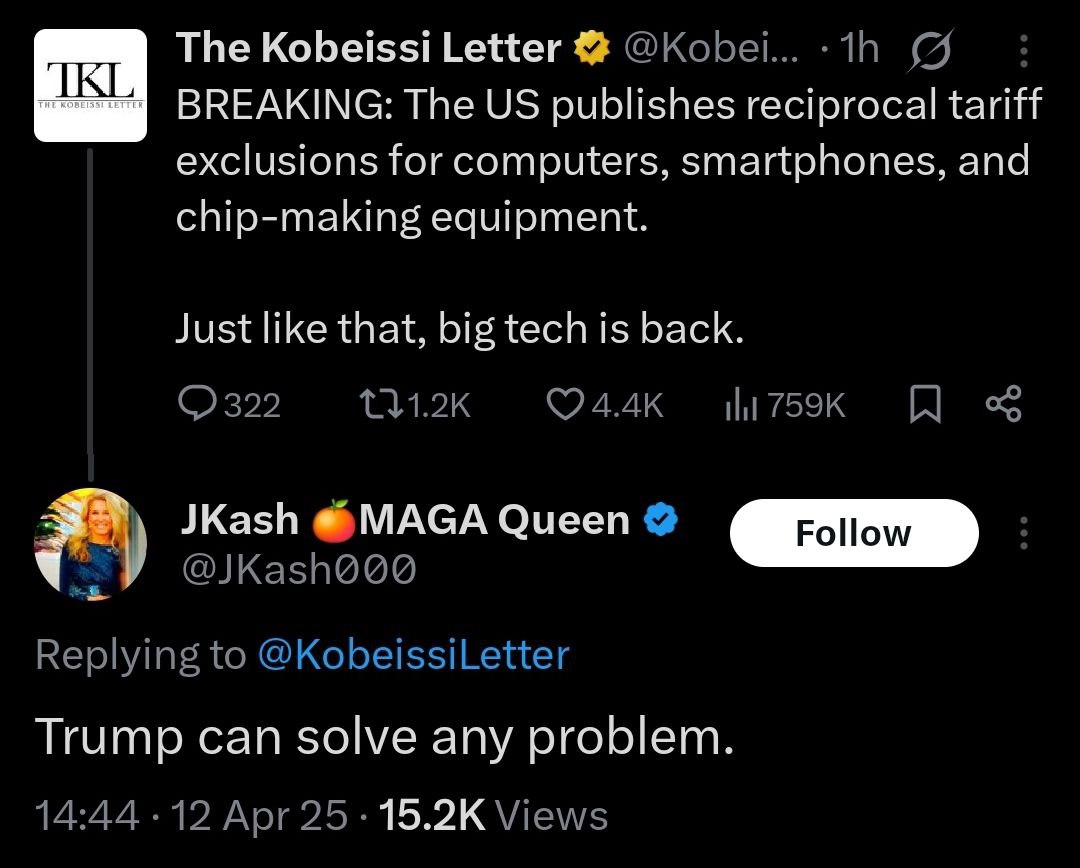This screenshot has width=1080, height=868.
Task: Open more options for the Kobeissi post
Action: (1023, 50)
